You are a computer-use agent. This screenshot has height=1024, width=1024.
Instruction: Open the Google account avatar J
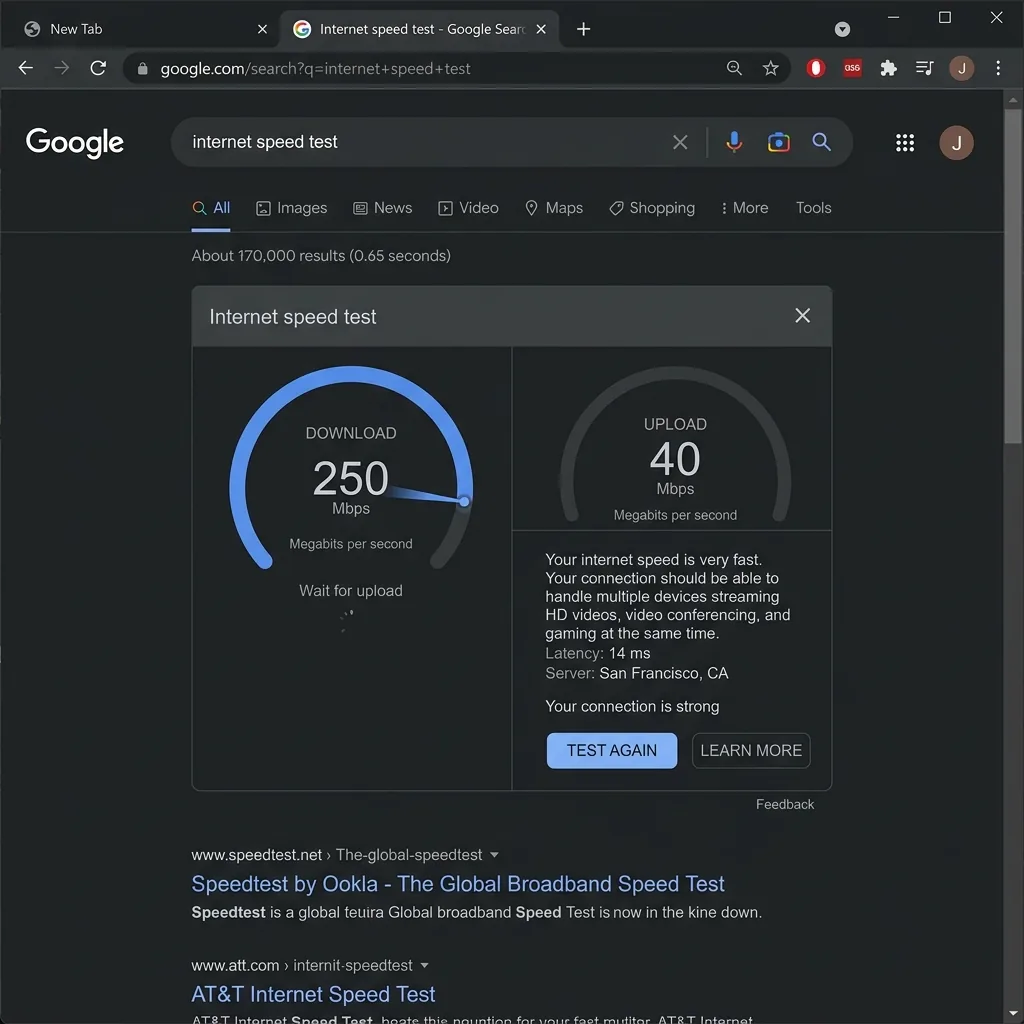956,142
